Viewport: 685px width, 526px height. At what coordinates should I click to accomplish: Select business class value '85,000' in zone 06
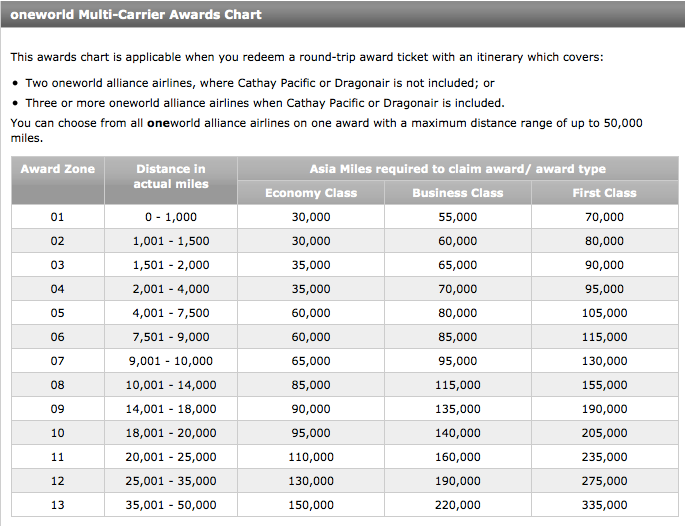[458, 337]
